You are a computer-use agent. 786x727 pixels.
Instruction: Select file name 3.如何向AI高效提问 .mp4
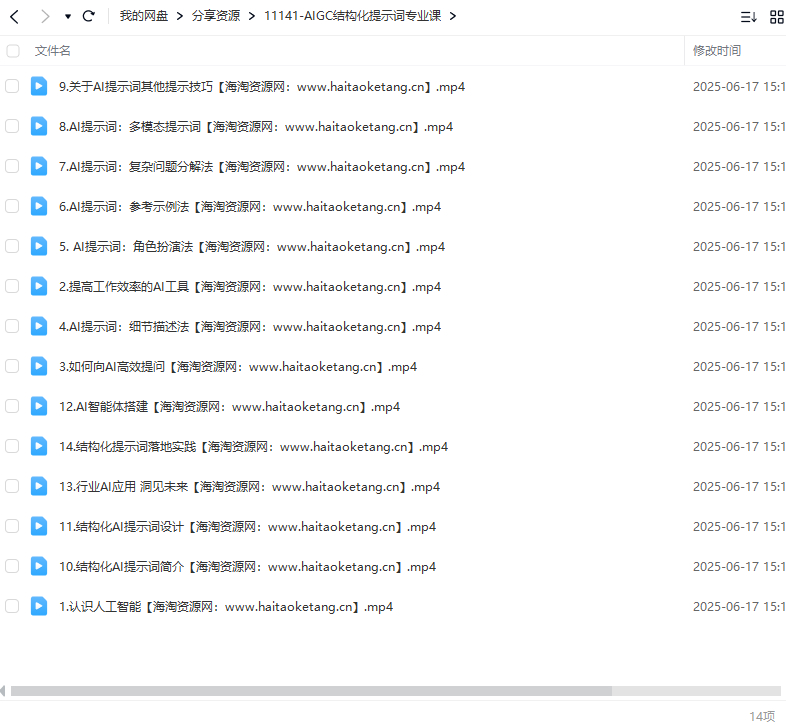[x=238, y=367]
